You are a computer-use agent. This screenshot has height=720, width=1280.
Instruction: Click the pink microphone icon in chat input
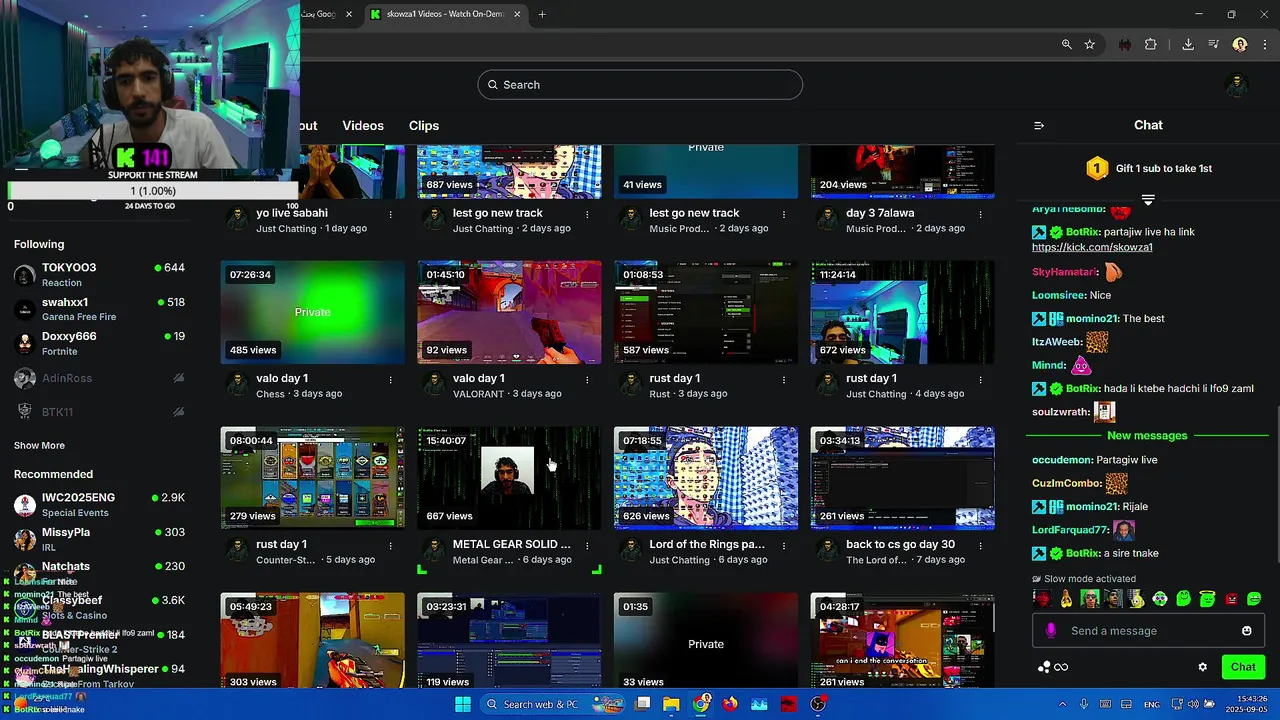(x=1051, y=631)
